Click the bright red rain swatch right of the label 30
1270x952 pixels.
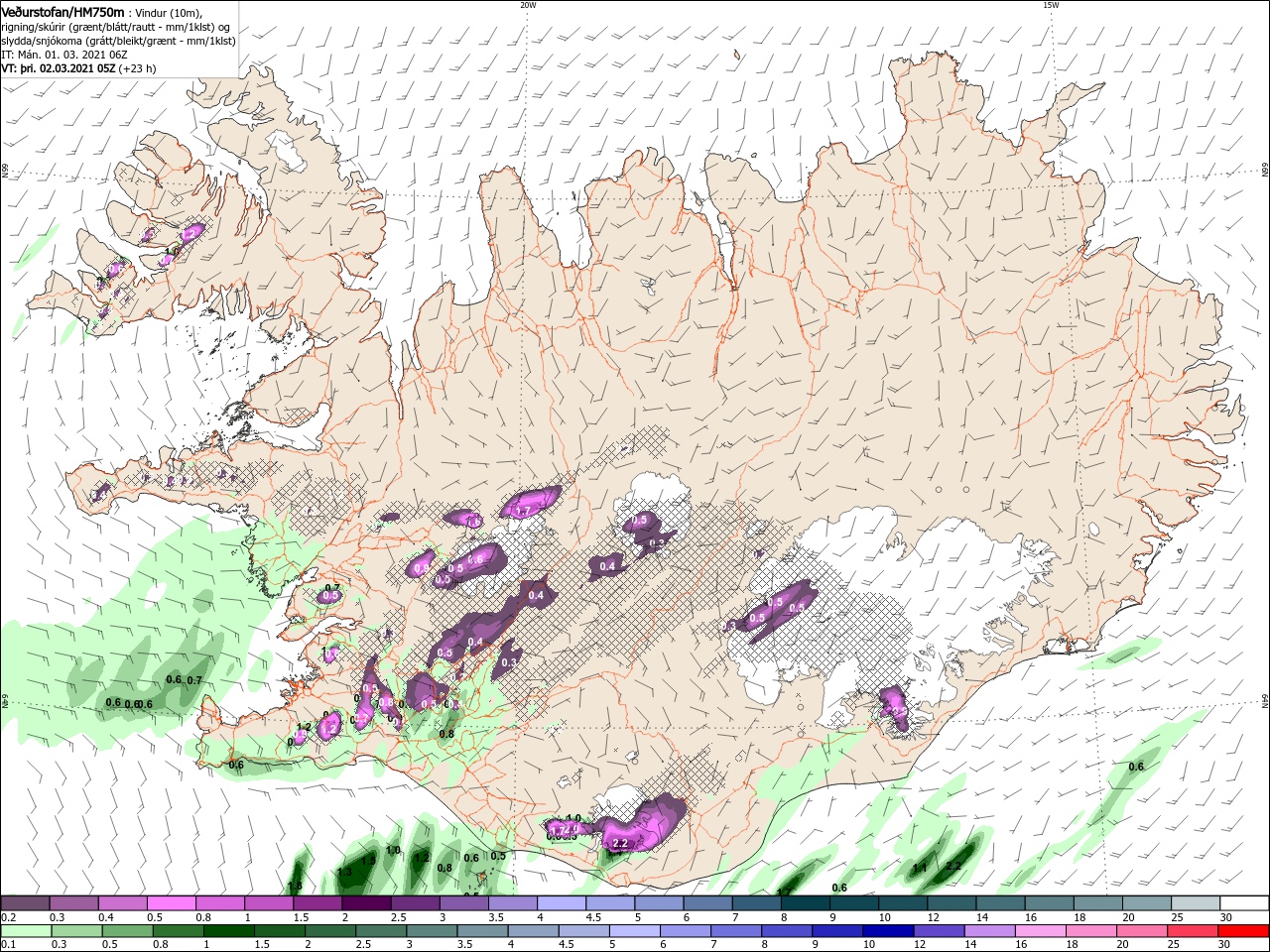(1243, 931)
